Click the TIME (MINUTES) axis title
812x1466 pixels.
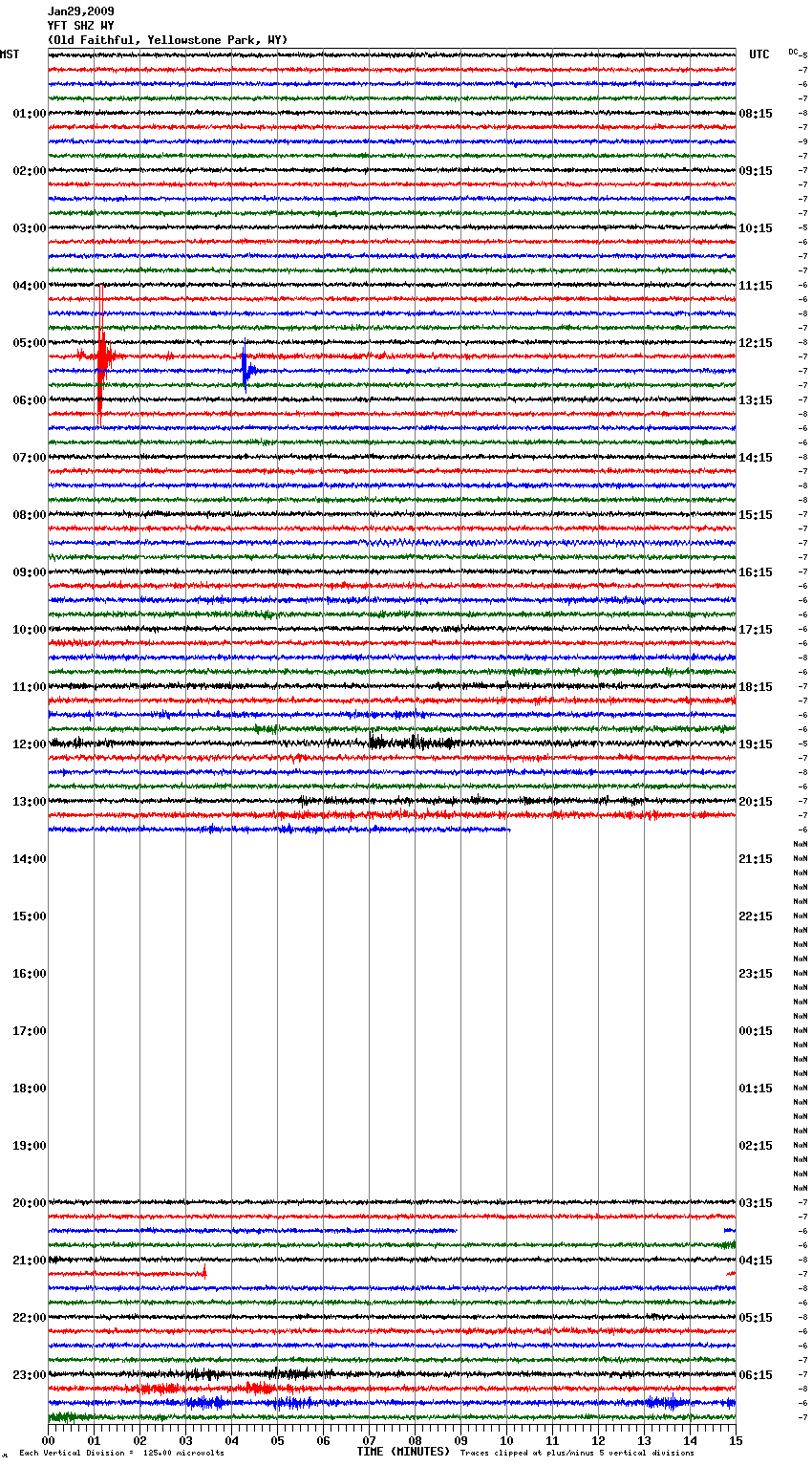click(403, 1452)
